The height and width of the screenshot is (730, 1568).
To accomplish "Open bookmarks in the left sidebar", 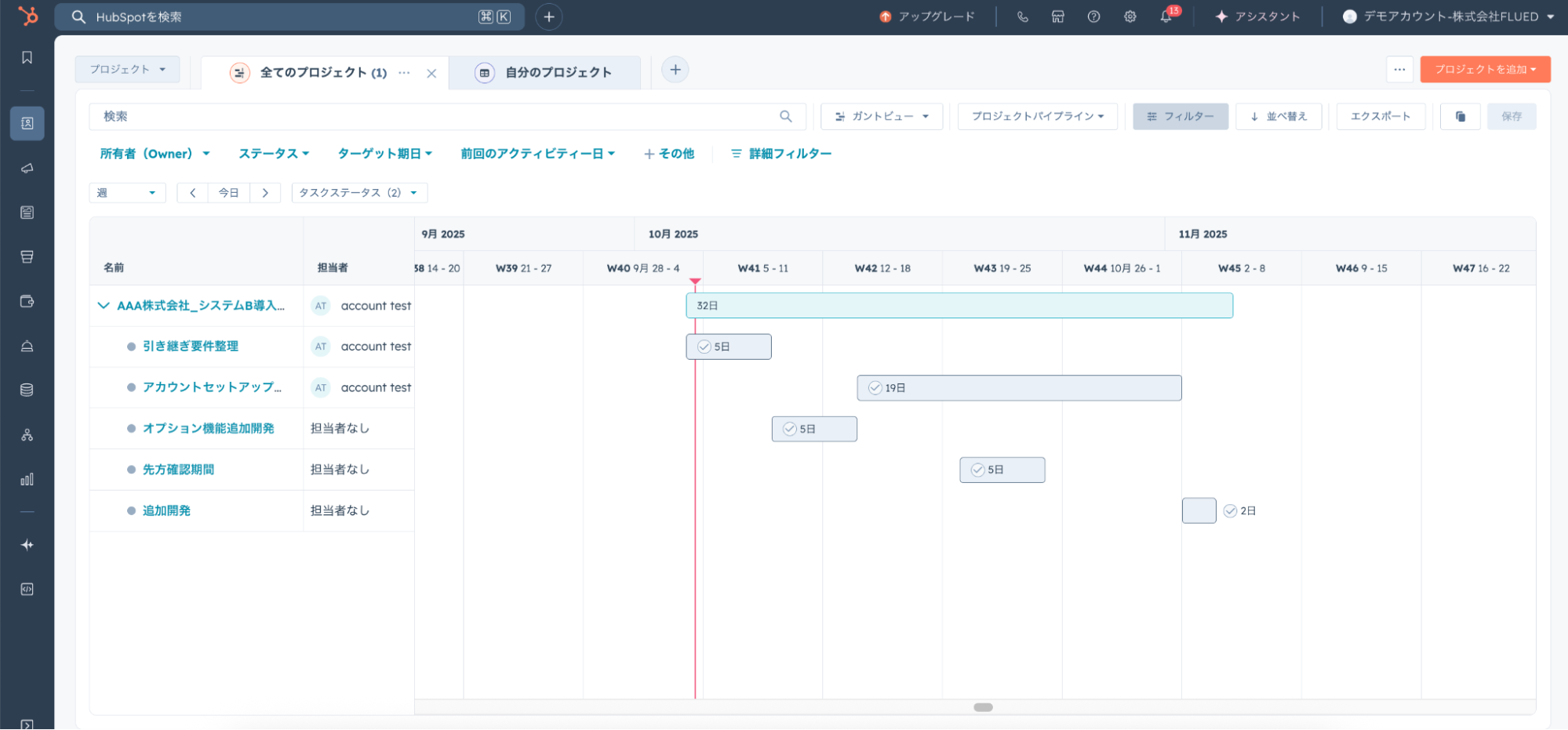I will click(x=27, y=57).
